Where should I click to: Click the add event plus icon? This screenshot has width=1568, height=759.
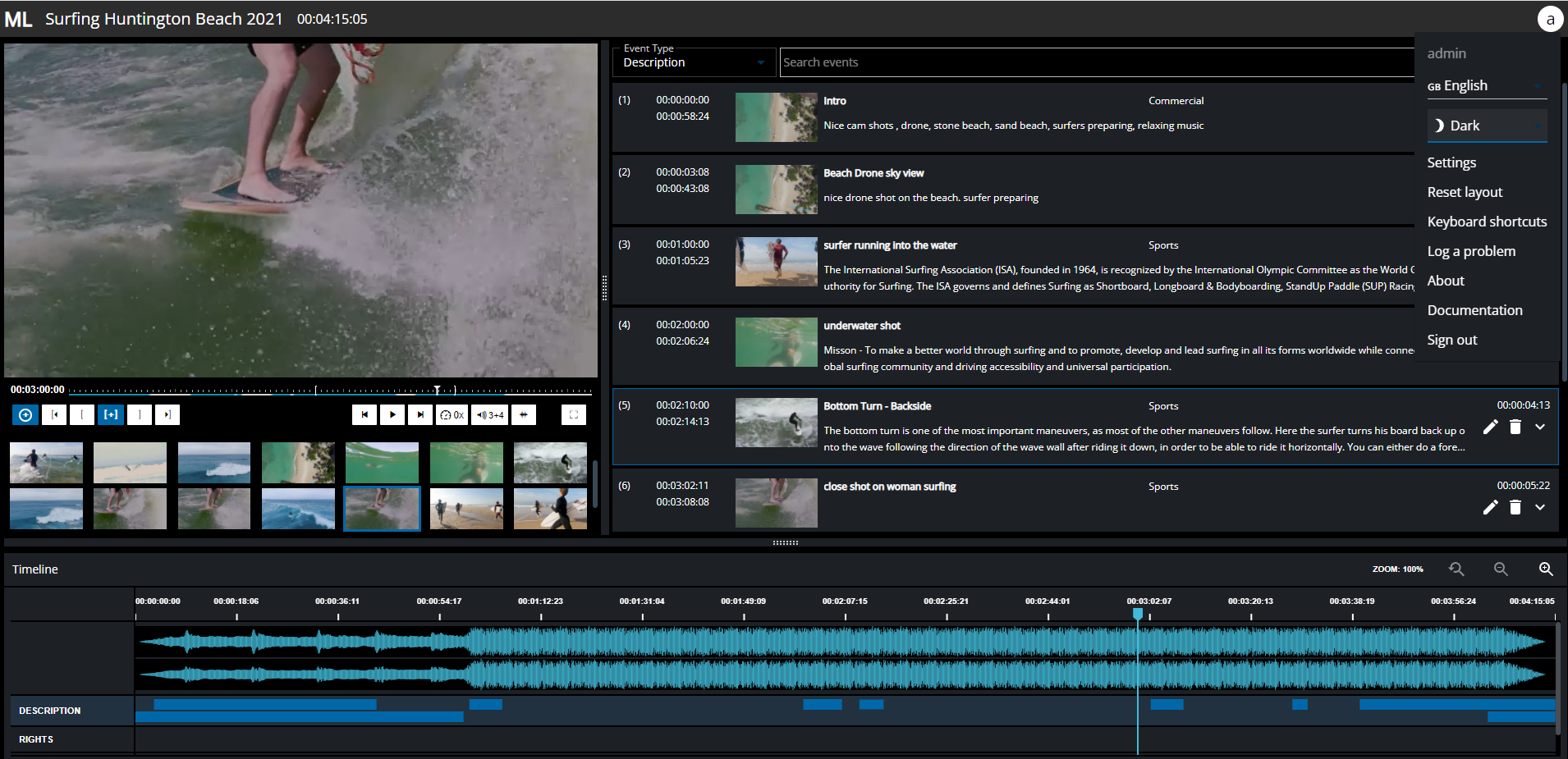point(25,415)
